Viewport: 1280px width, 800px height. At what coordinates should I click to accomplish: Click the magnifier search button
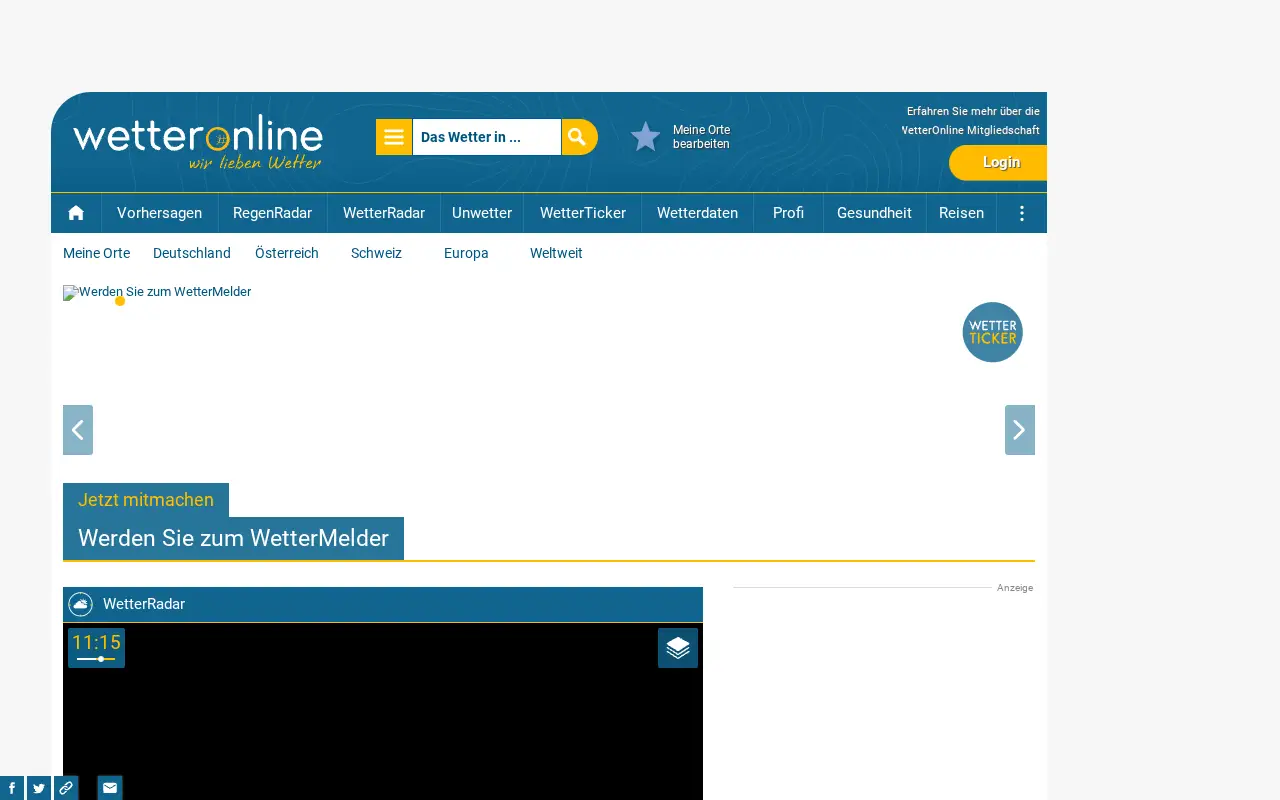[x=579, y=137]
